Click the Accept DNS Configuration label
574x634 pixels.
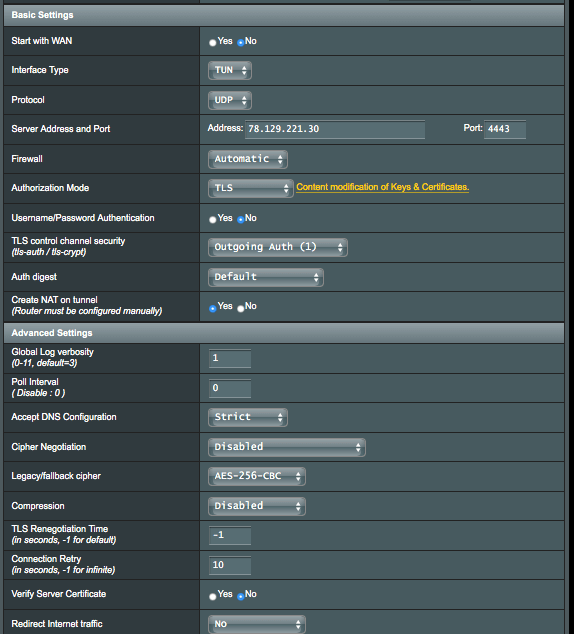[x=64, y=417]
